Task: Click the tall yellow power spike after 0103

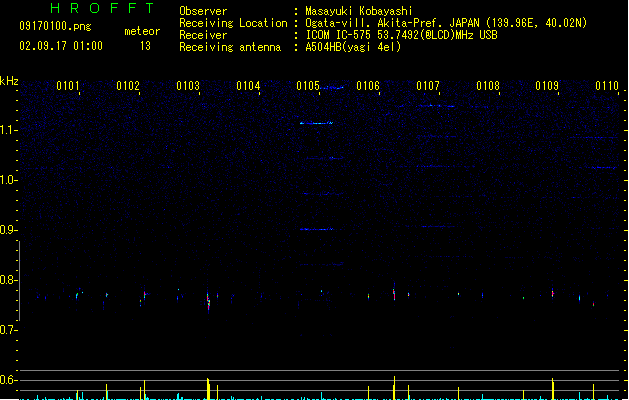Action: pos(208,388)
